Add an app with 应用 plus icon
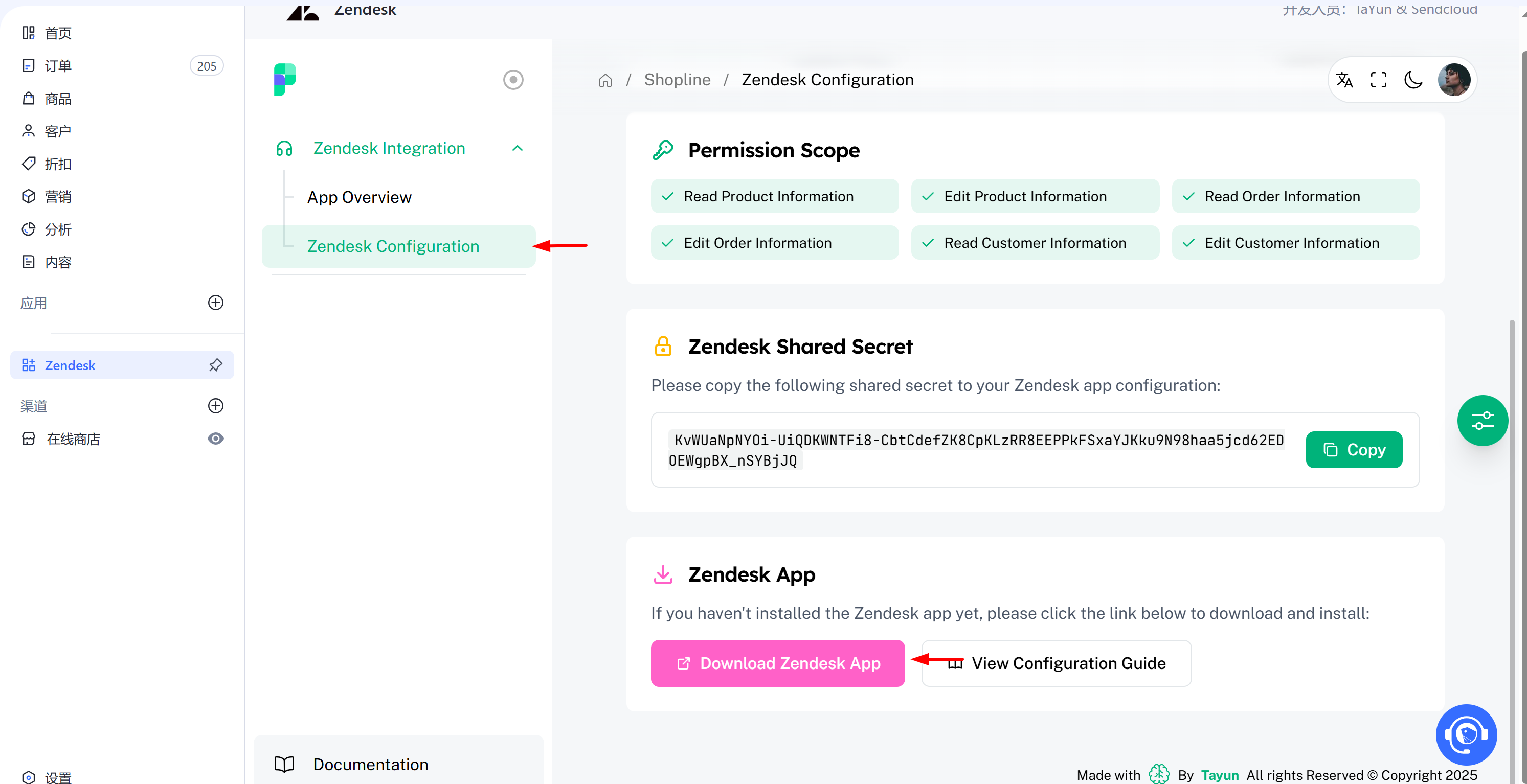 pyautogui.click(x=216, y=303)
